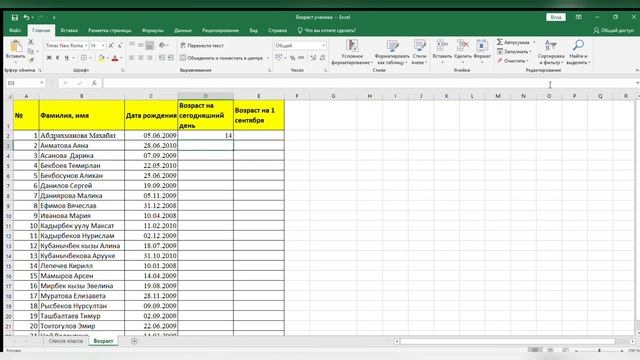Screen dimensions: 640x360
Task: Click the increase decimal icon
Action: 313,58
